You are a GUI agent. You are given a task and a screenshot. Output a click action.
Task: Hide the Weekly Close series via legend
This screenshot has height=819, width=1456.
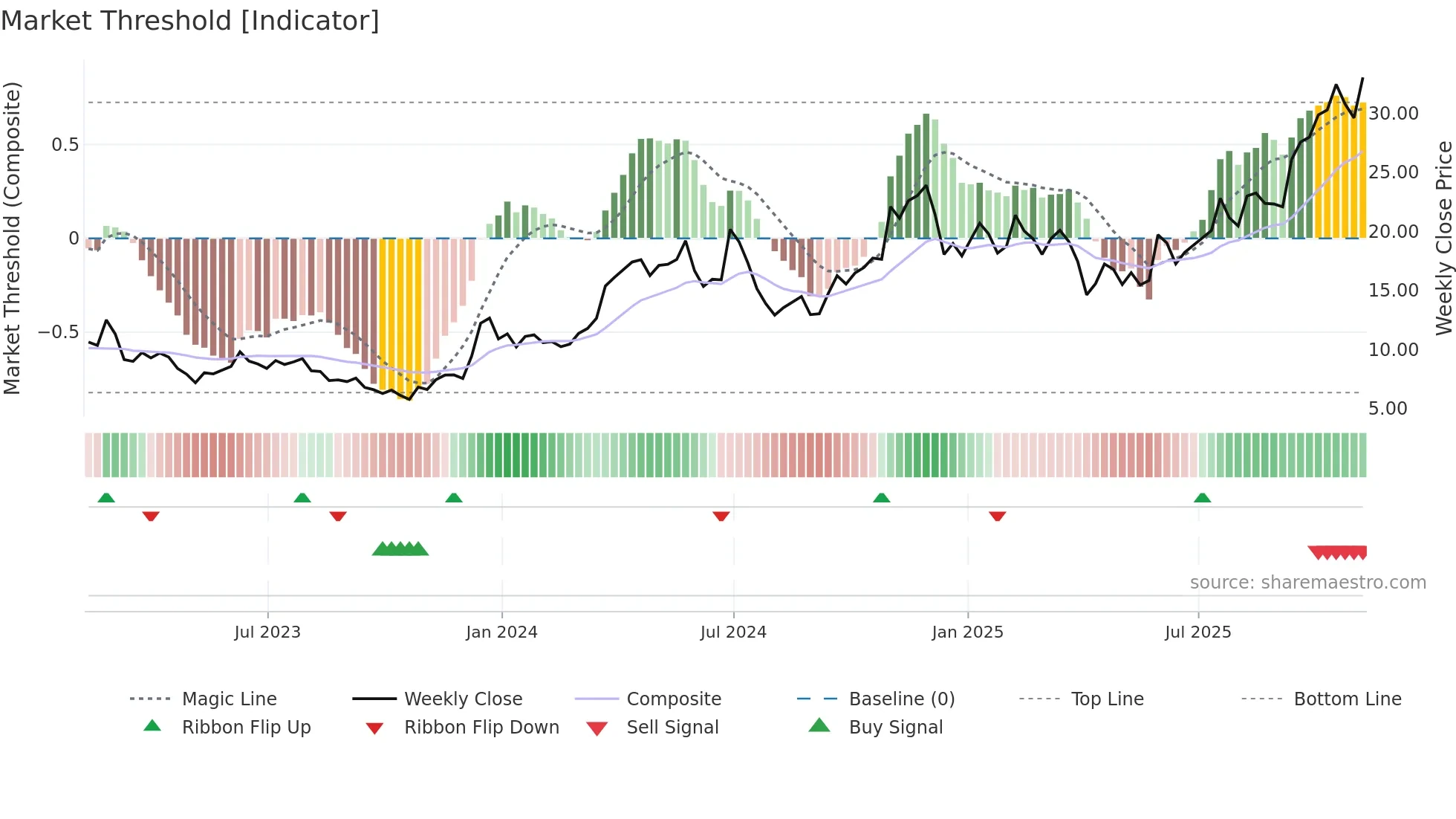[x=463, y=699]
